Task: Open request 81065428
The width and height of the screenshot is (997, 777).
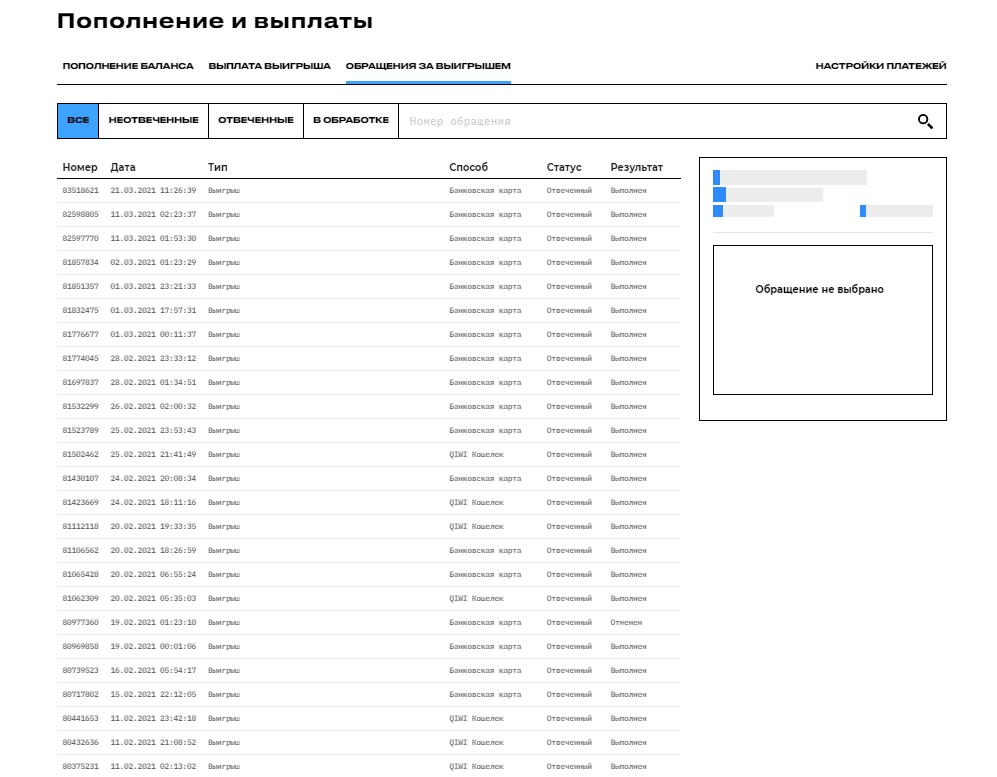Action: [x=369, y=575]
